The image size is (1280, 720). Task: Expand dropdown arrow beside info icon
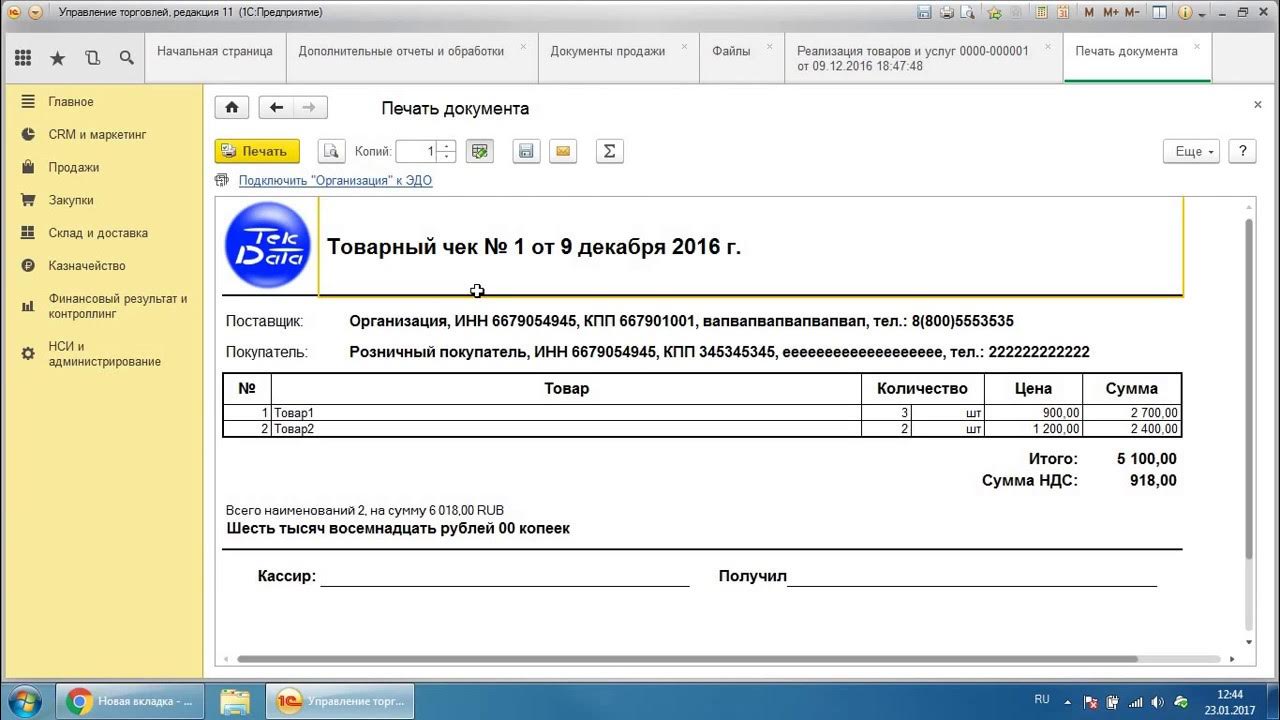[x=1202, y=14]
